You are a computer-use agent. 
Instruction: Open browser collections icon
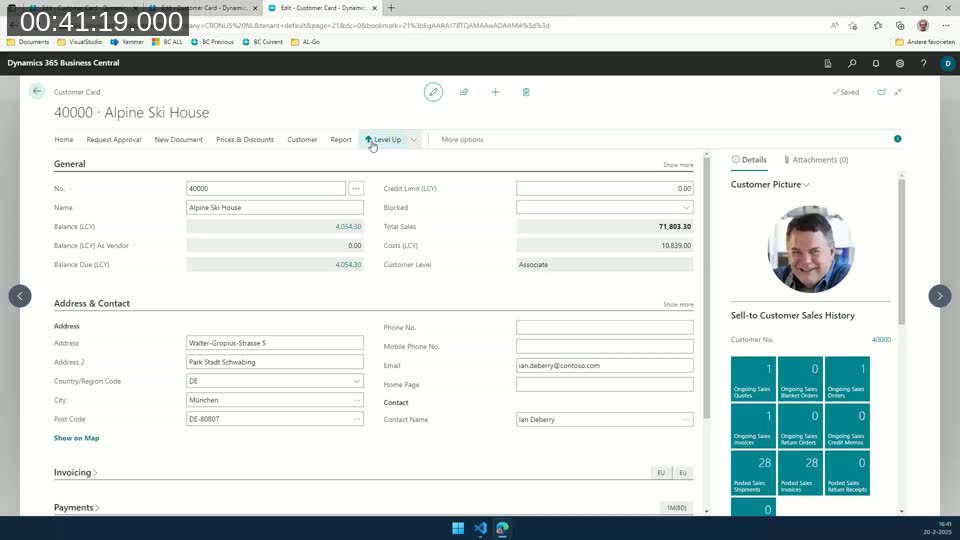click(900, 26)
